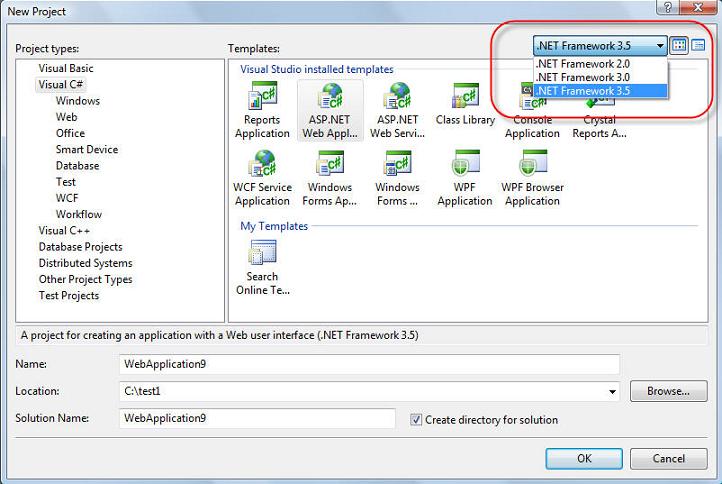The width and height of the screenshot is (722, 484).
Task: Choose .NET Framework 3.0 from the list
Action: click(x=600, y=77)
